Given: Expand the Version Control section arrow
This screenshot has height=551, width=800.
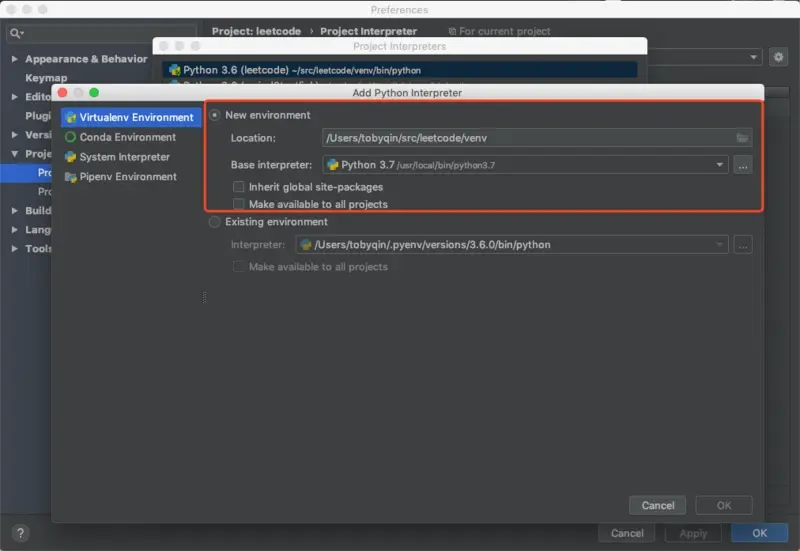Looking at the screenshot, I should [14, 135].
